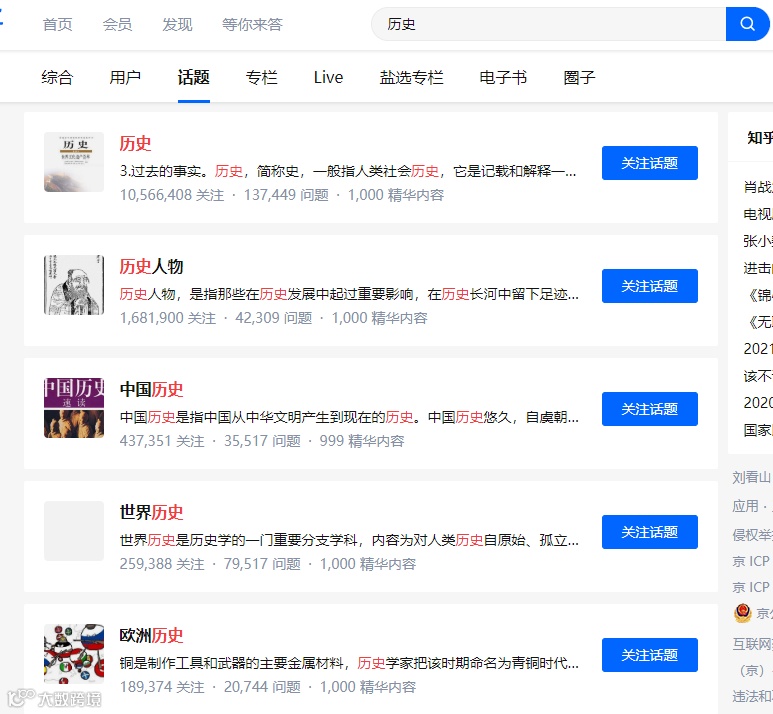Click the 历史人物 topic description text
The height and width of the screenshot is (714, 773).
tap(349, 294)
